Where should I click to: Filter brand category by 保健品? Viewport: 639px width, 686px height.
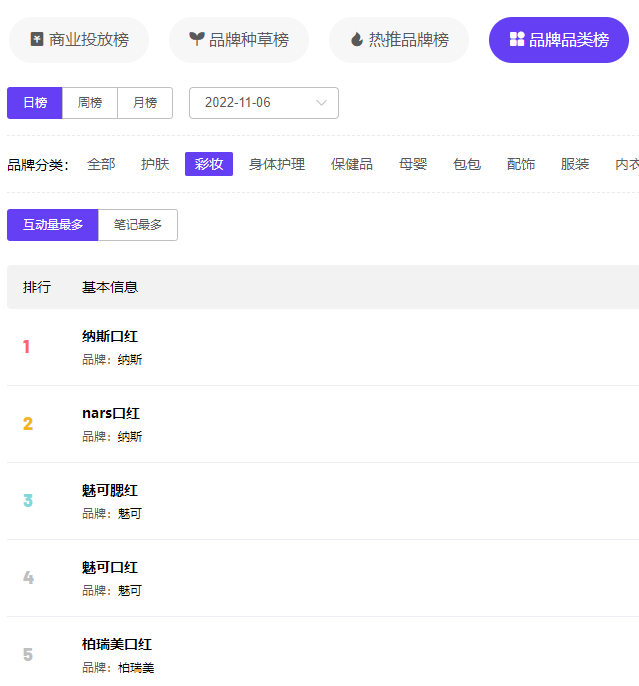(x=352, y=164)
